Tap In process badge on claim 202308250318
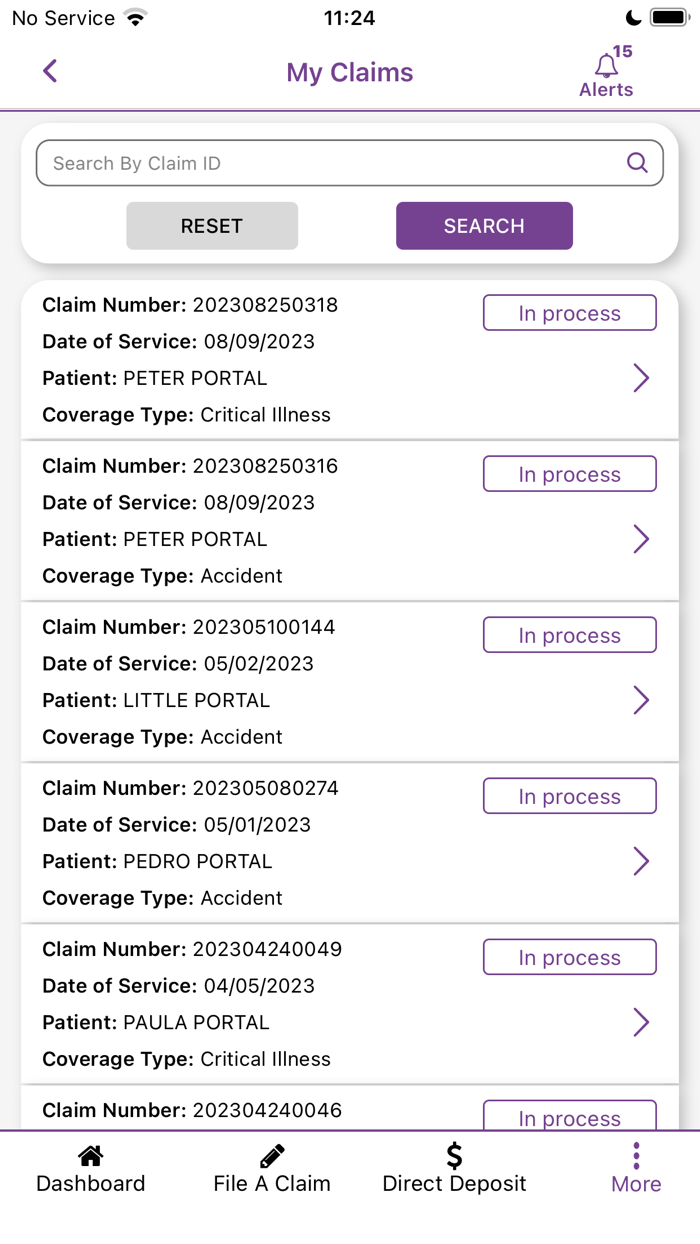This screenshot has height=1244, width=700. [569, 312]
